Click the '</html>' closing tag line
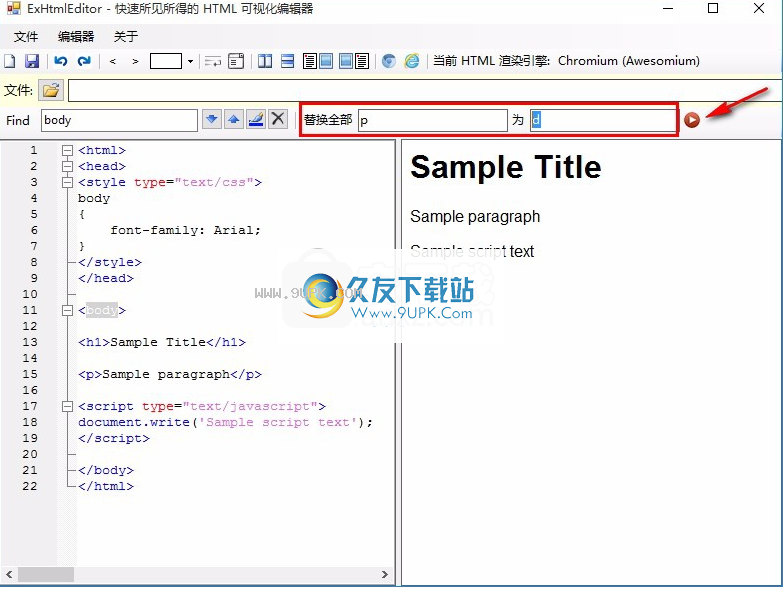The width and height of the screenshot is (783, 592). click(106, 486)
